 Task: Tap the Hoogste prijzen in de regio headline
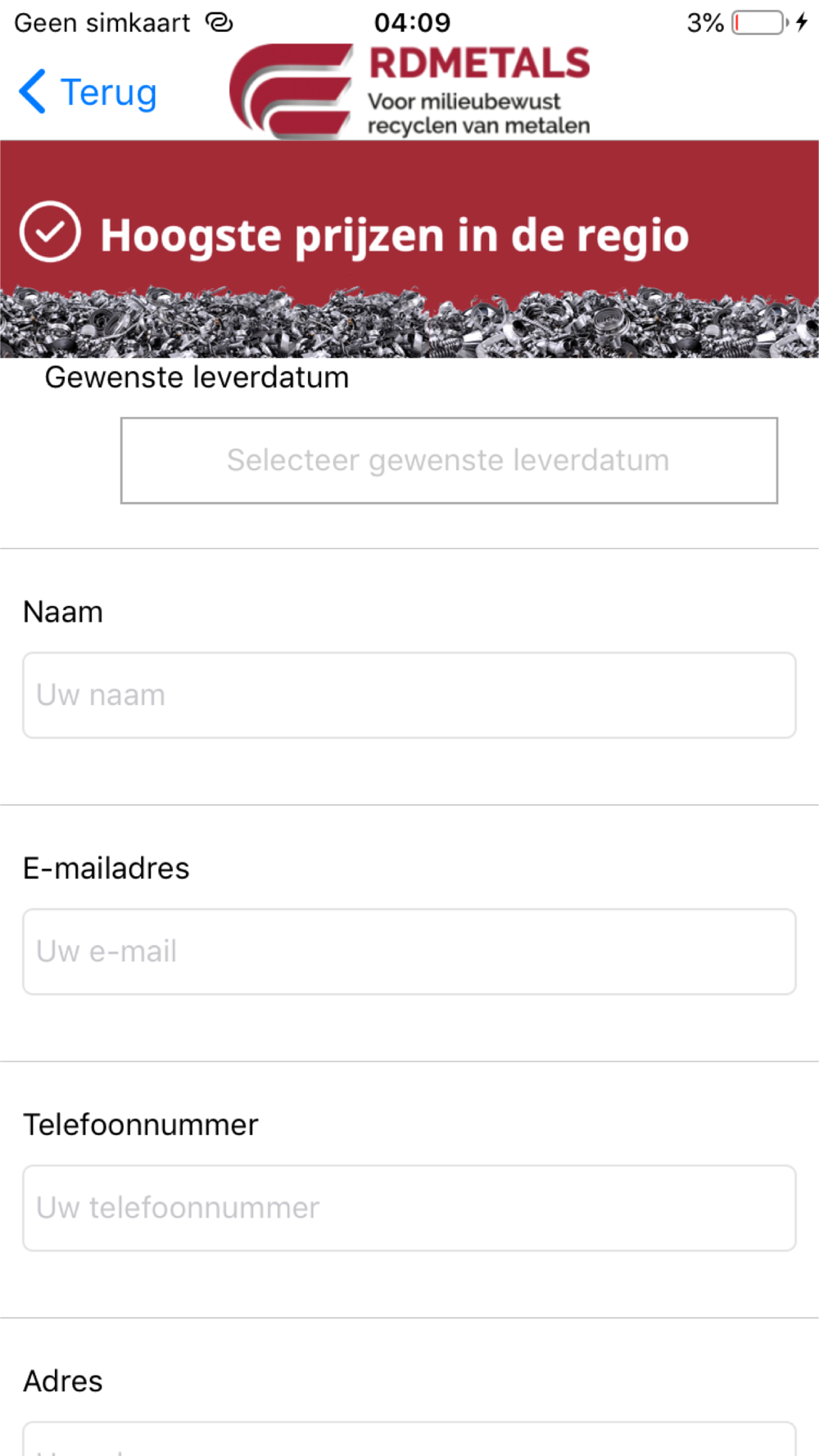point(395,235)
